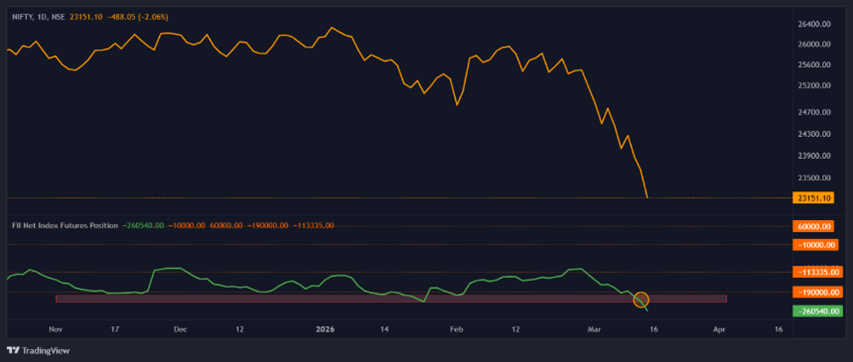Click the 24700.00 price scale label
Screen dimensions: 853x362
coord(814,113)
